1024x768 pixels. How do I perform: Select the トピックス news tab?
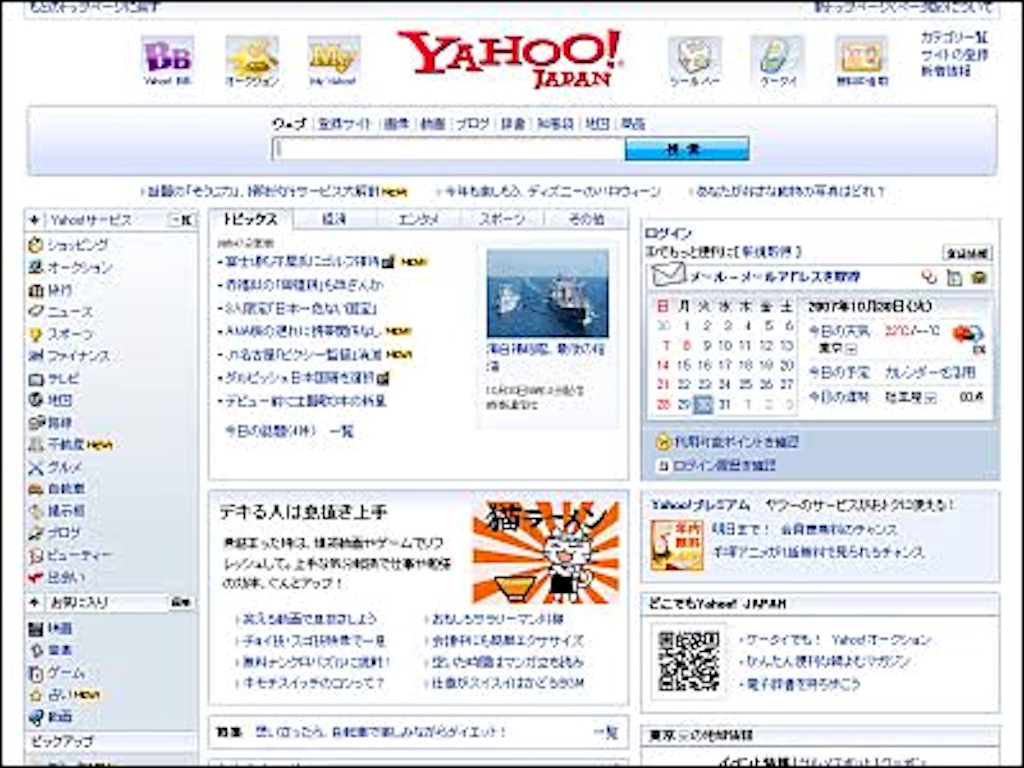[251, 219]
